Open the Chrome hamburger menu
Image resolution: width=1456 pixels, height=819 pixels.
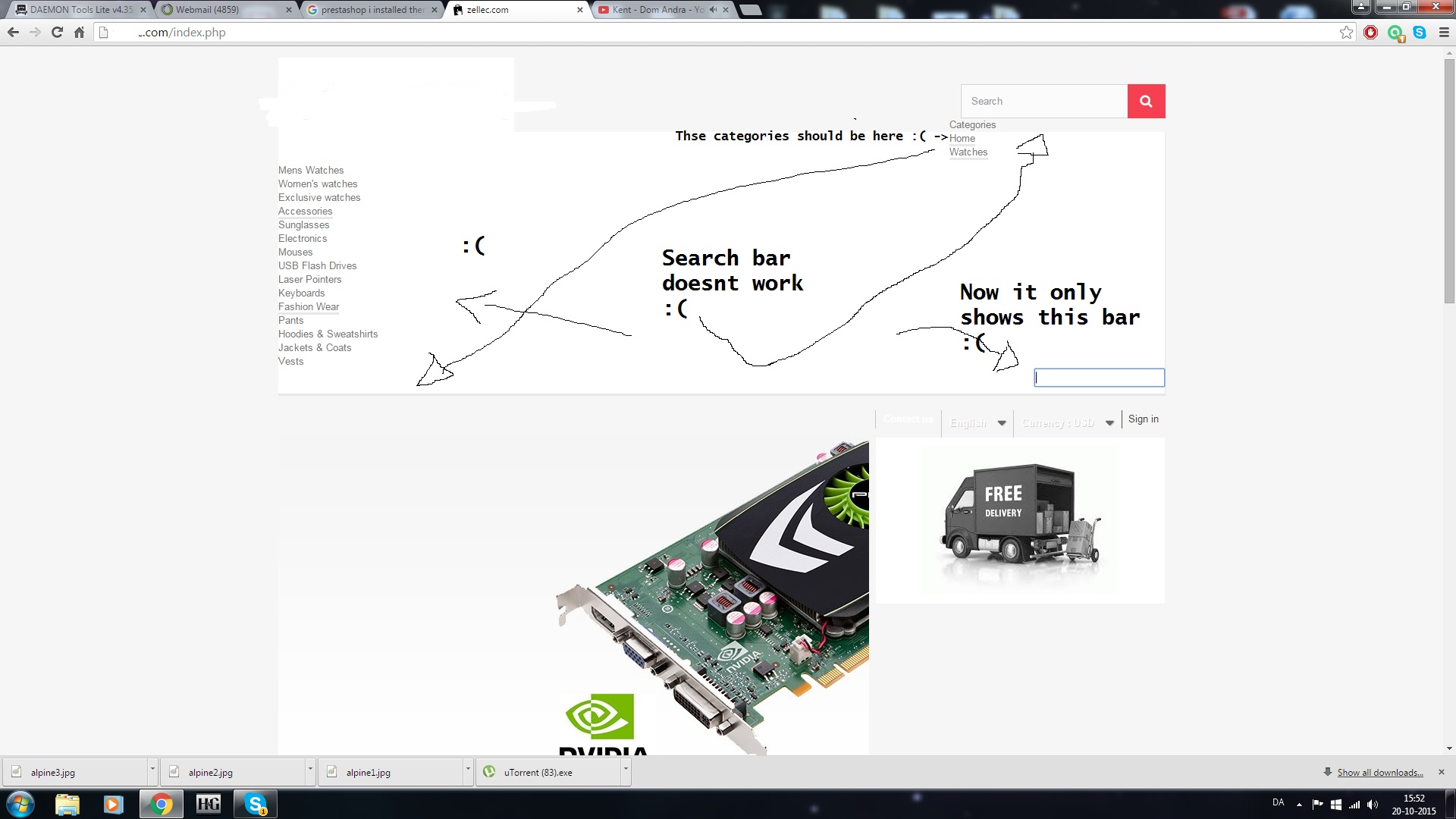(1444, 33)
